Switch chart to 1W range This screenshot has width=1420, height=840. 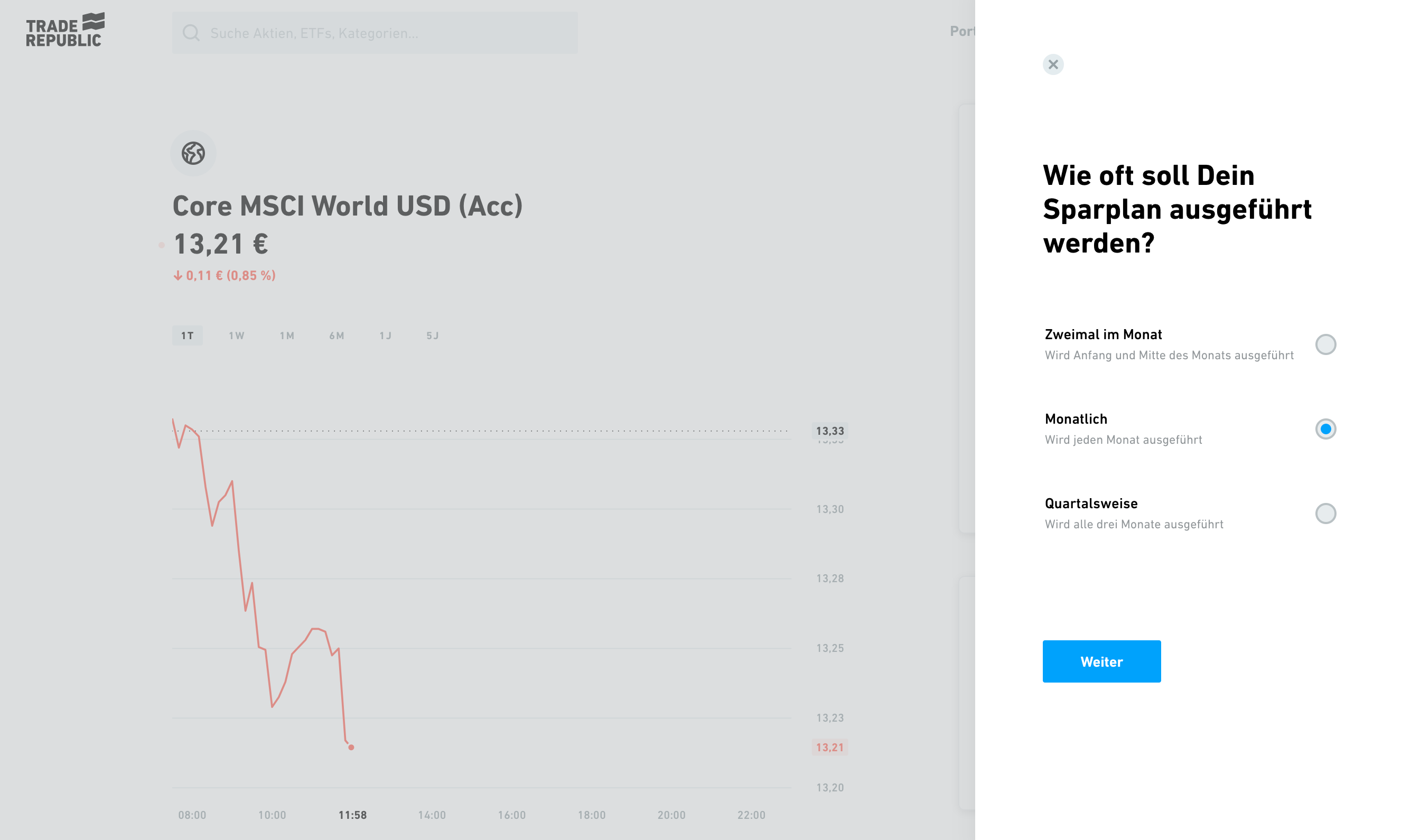237,335
